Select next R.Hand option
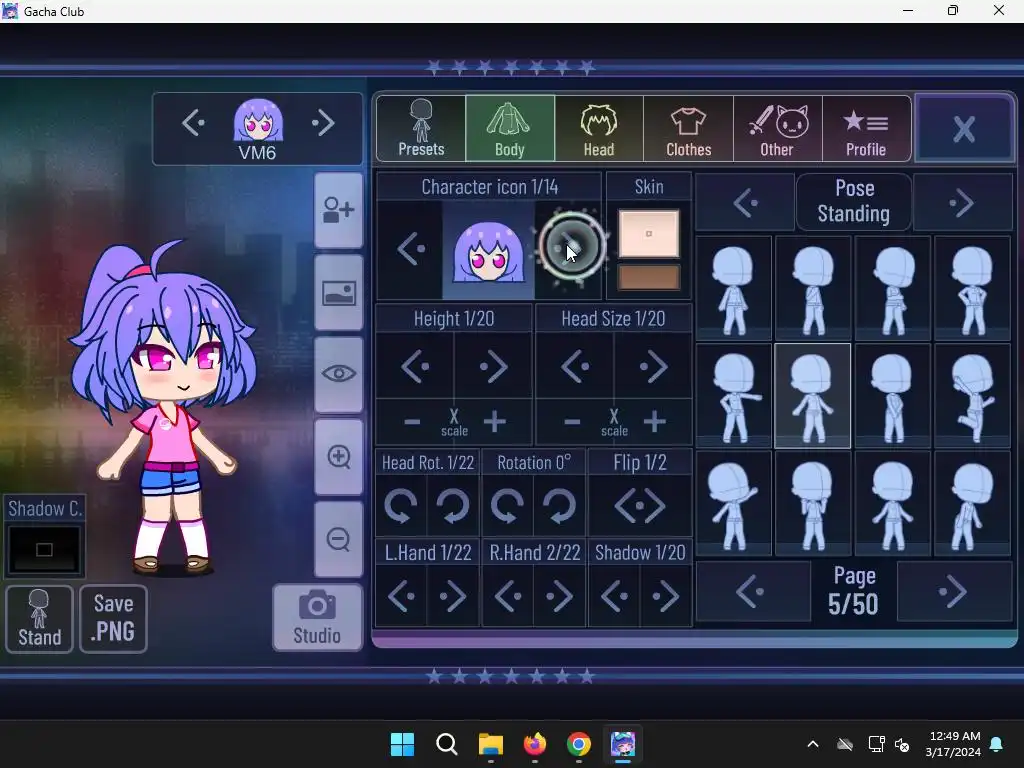 click(559, 596)
